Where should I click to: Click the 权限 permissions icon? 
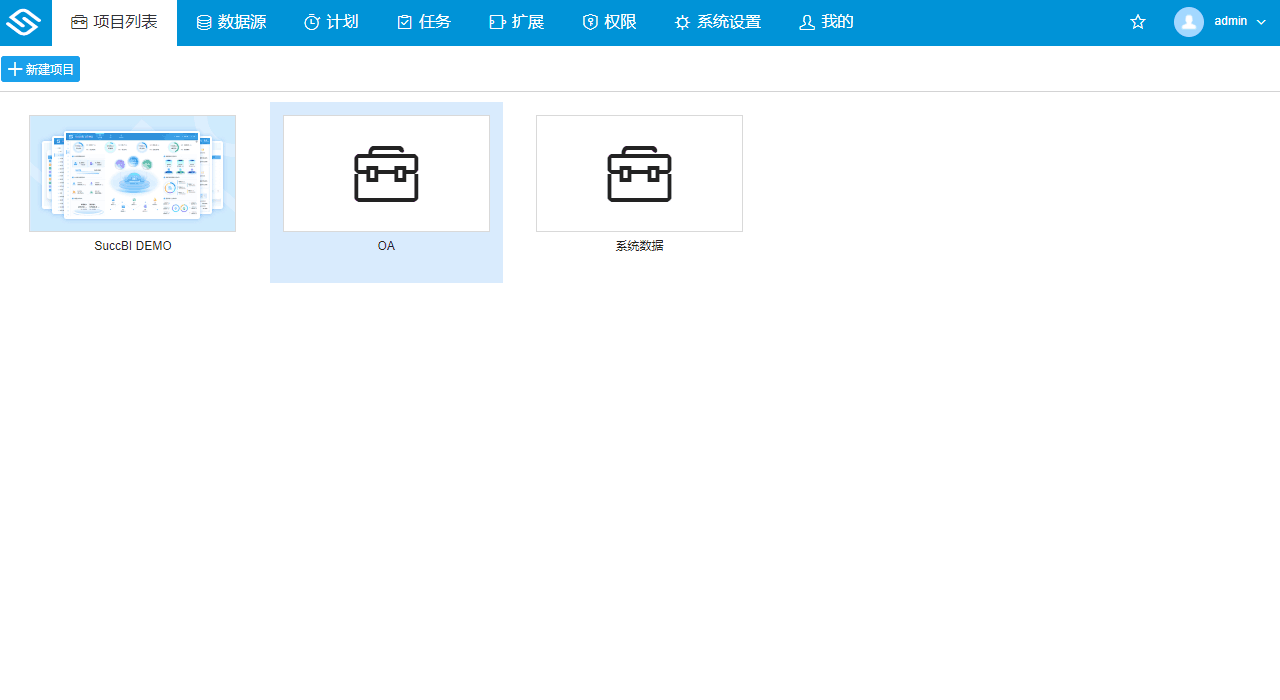[589, 21]
